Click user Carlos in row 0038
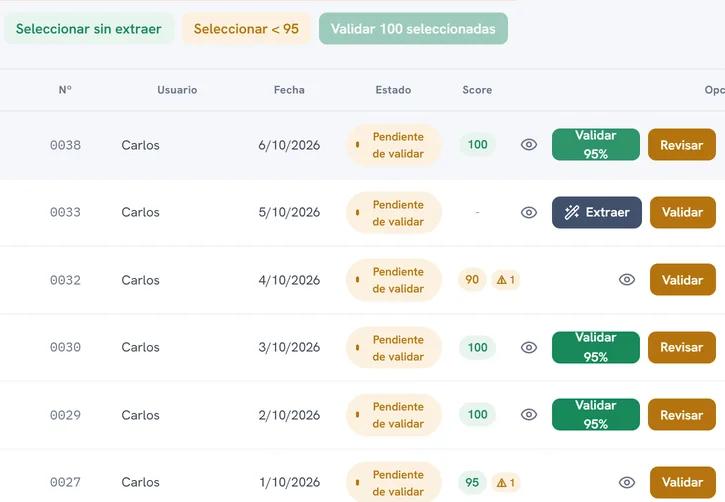 141,145
